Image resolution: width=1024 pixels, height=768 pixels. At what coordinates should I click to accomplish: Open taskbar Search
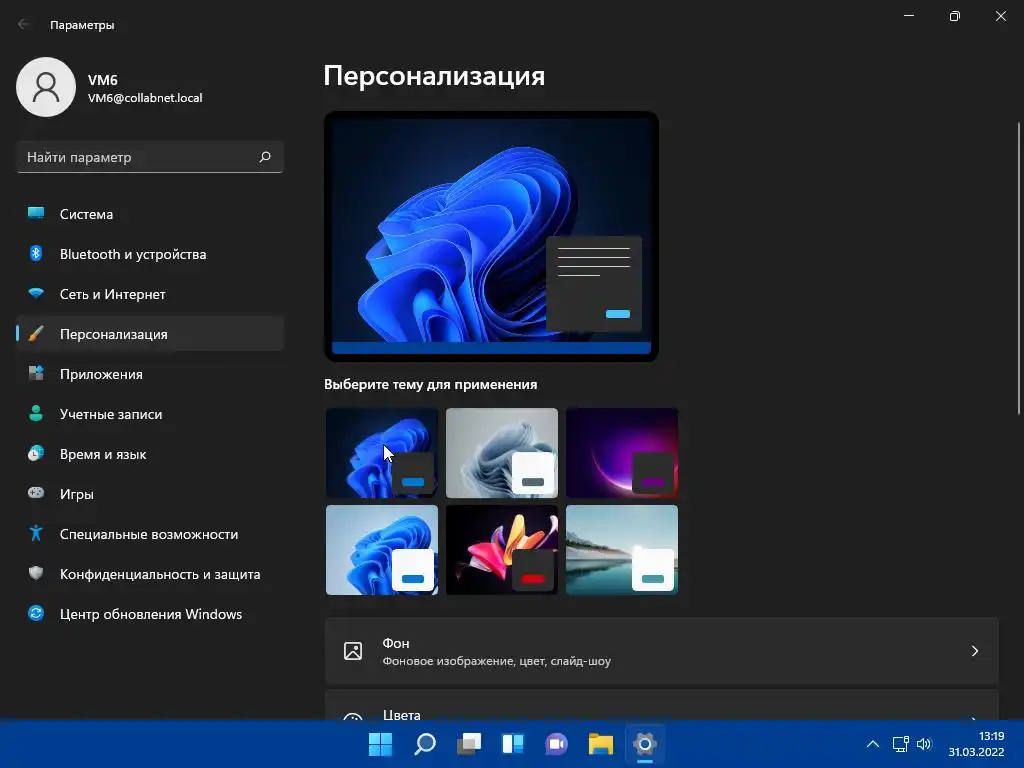coord(424,743)
